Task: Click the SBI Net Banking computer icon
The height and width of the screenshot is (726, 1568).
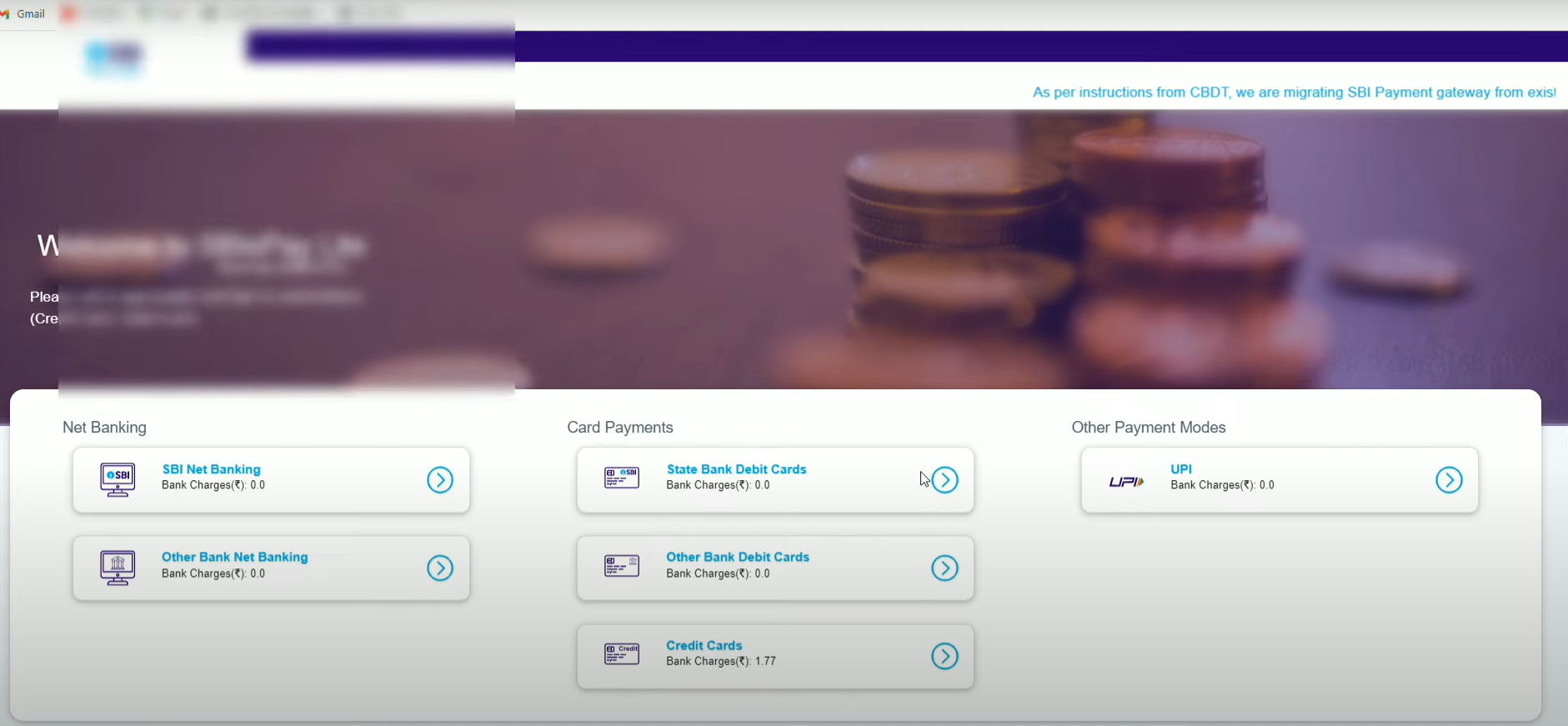Action: pos(118,480)
